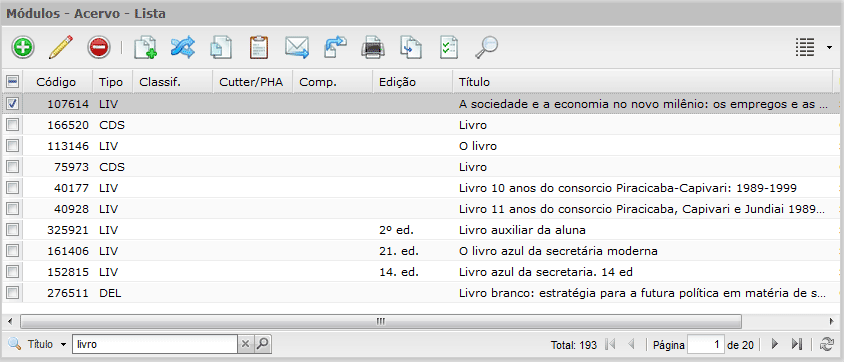Click the checklist document icon
844x362 pixels.
point(449,47)
